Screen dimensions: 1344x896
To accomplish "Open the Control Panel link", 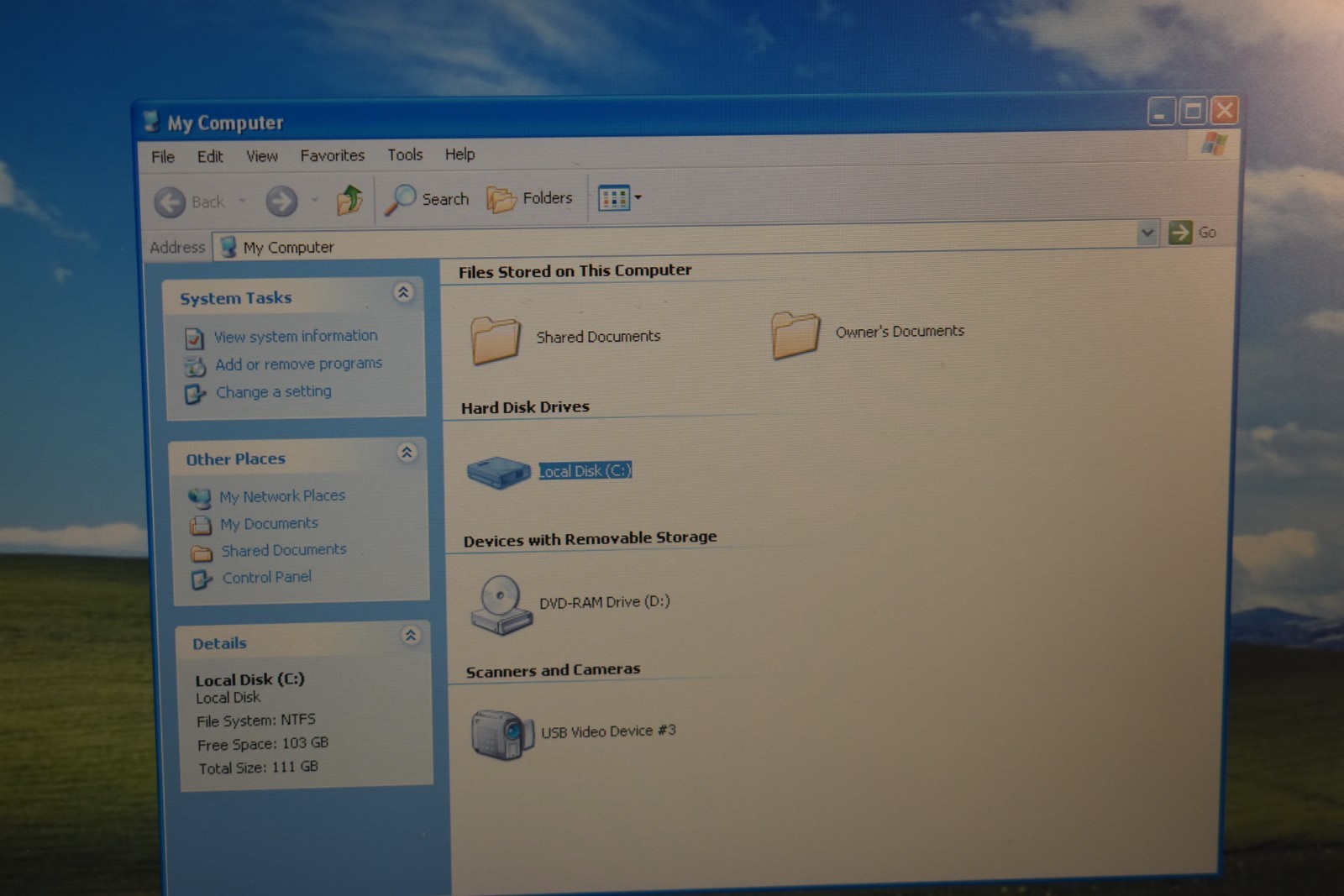I will (x=267, y=577).
